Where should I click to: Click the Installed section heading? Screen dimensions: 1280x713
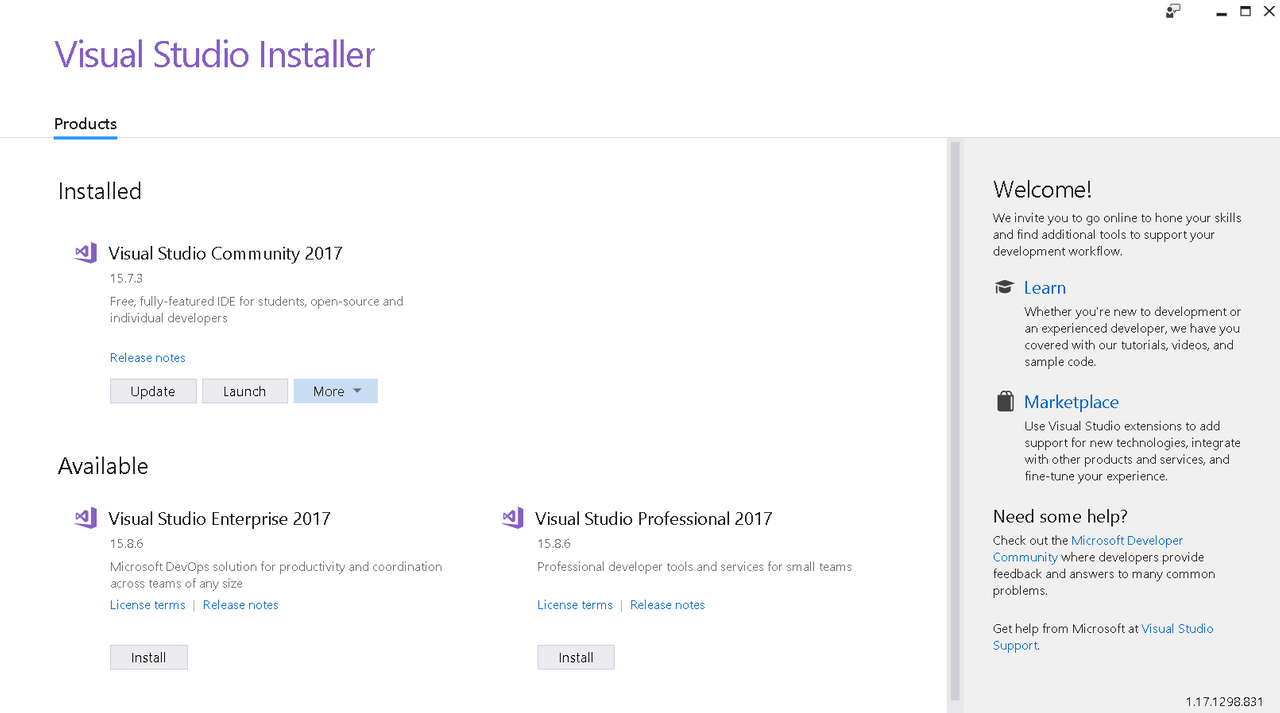tap(100, 191)
